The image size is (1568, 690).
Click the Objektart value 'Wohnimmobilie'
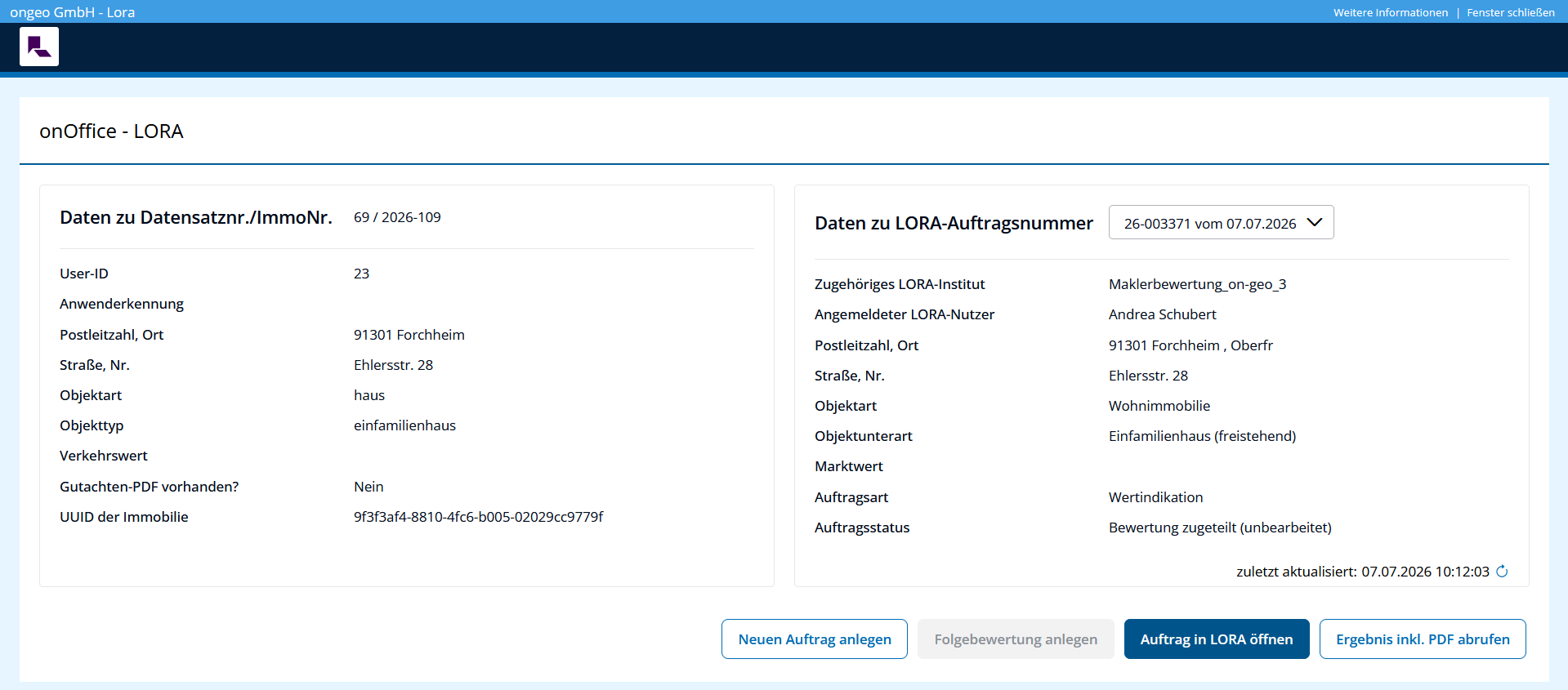click(x=1159, y=406)
